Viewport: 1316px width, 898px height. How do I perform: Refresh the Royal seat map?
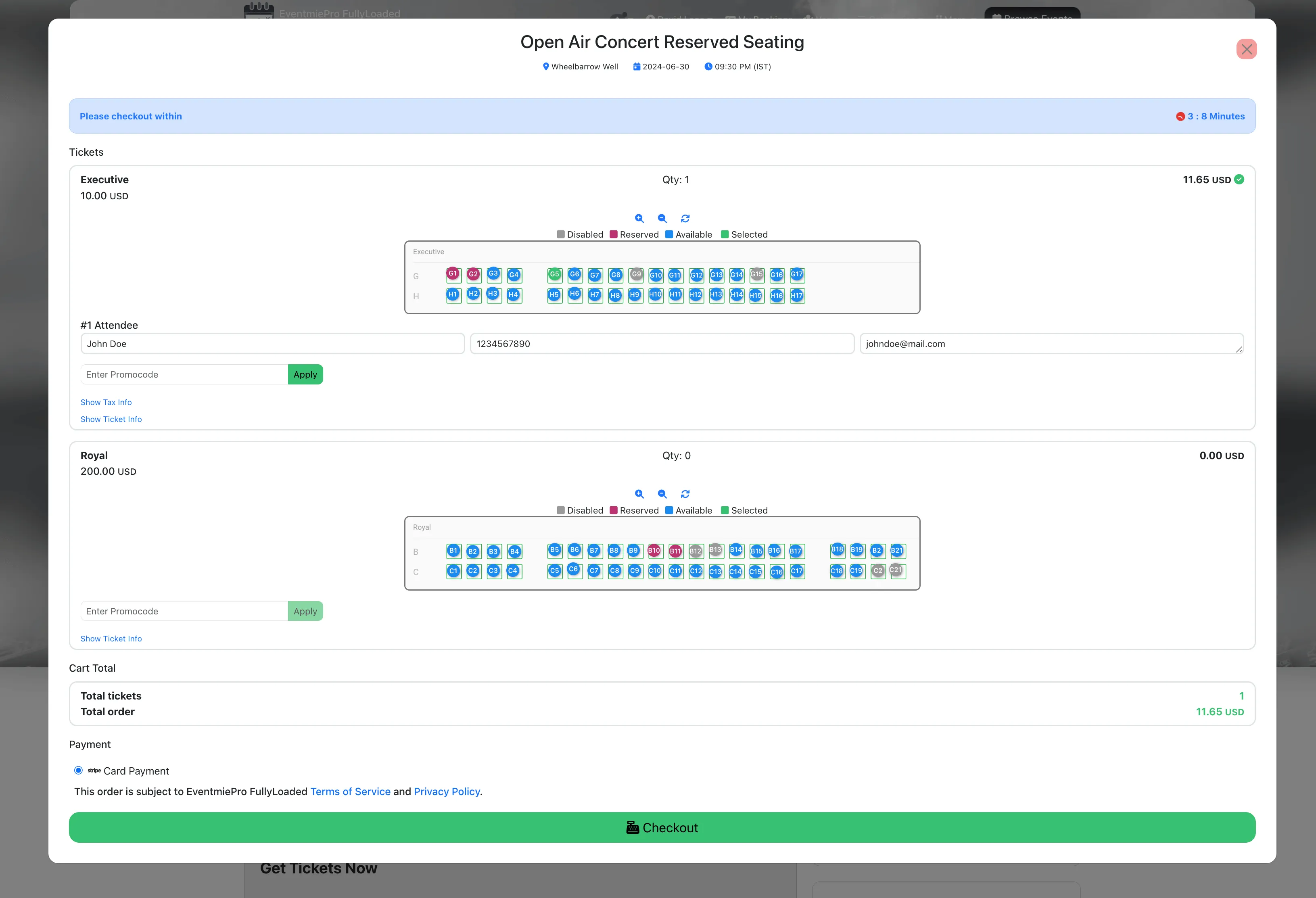pos(685,494)
